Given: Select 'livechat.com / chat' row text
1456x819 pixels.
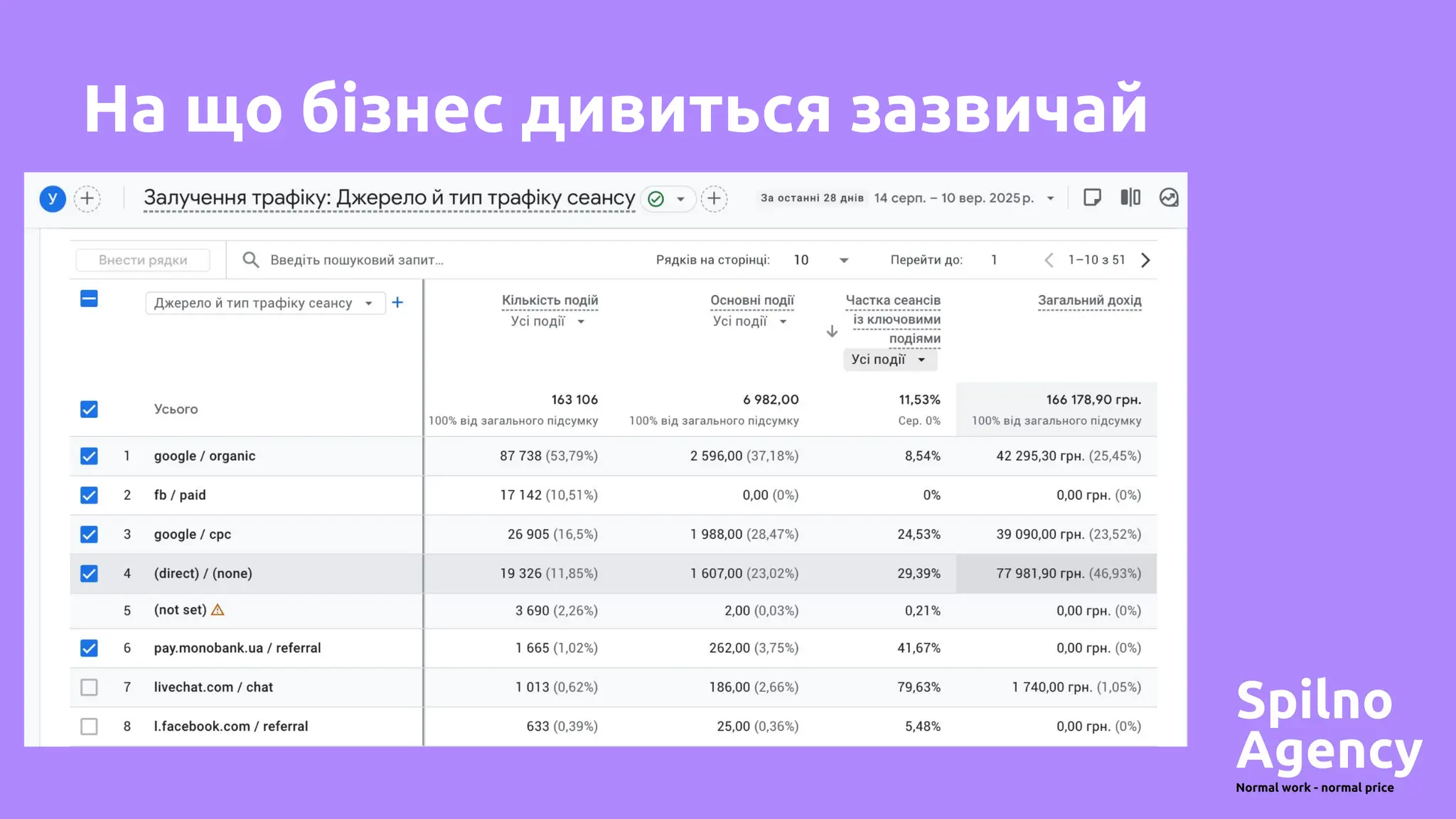Looking at the screenshot, I should pyautogui.click(x=213, y=687).
